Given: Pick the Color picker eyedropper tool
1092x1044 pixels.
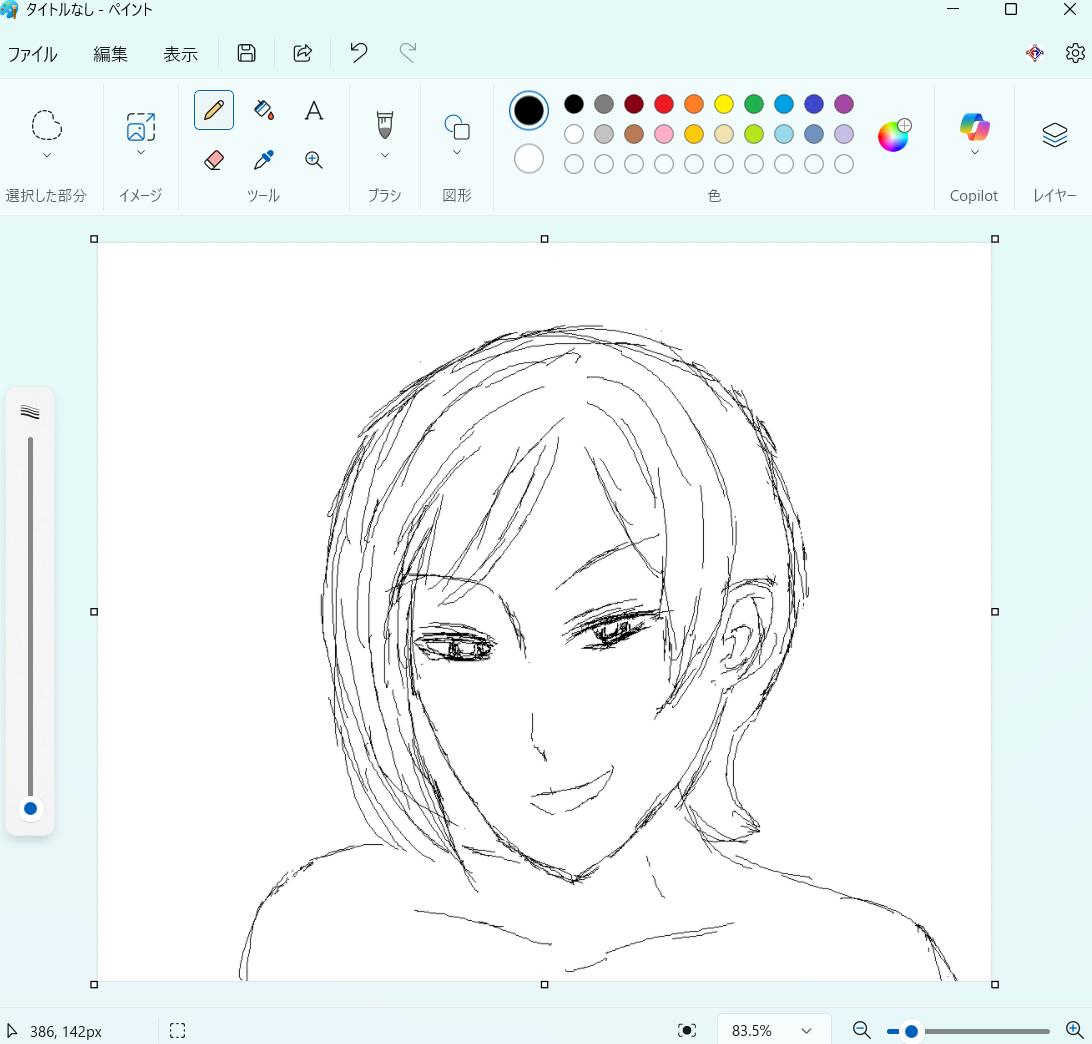Looking at the screenshot, I should pos(264,160).
